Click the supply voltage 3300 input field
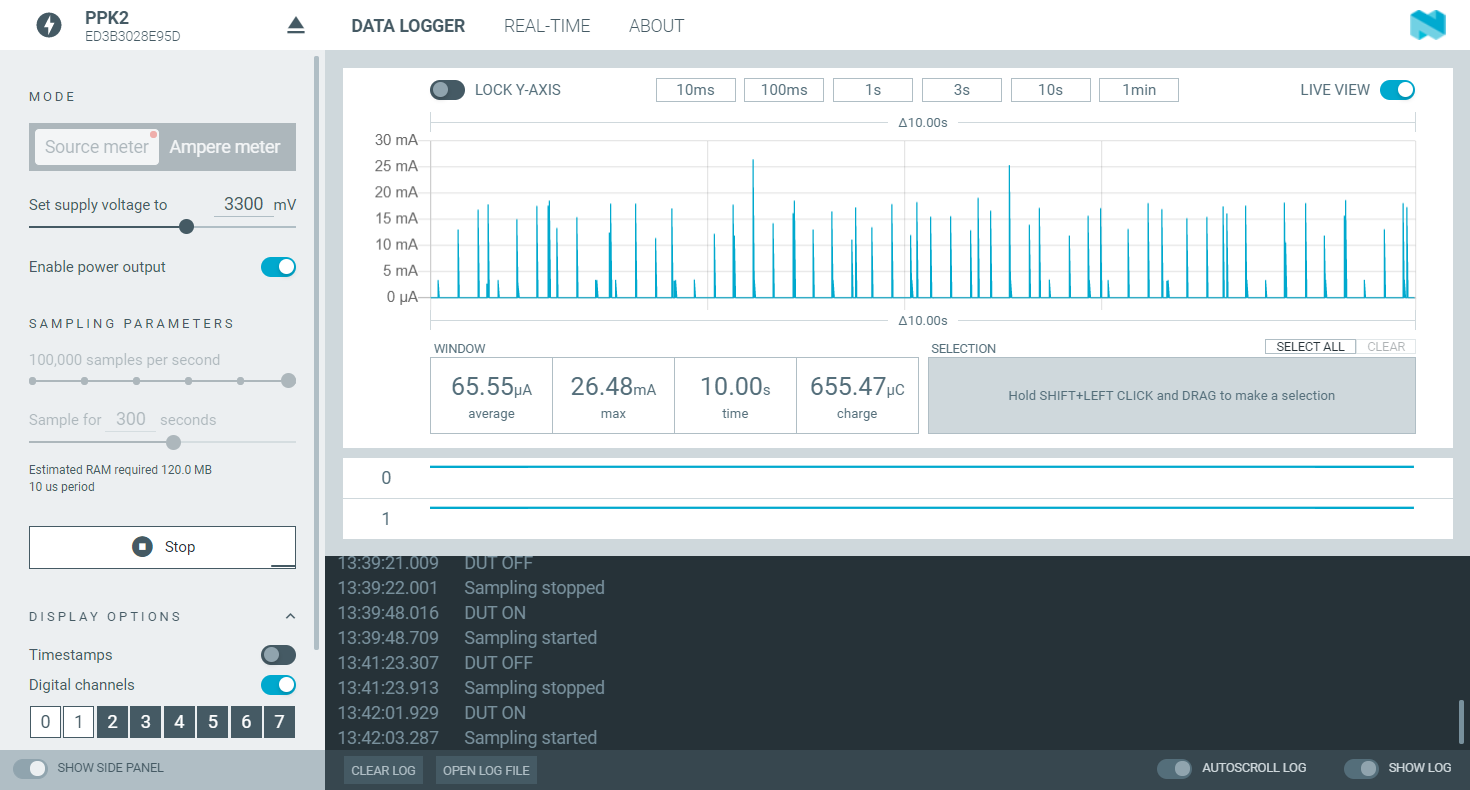The image size is (1470, 790). pyautogui.click(x=243, y=204)
